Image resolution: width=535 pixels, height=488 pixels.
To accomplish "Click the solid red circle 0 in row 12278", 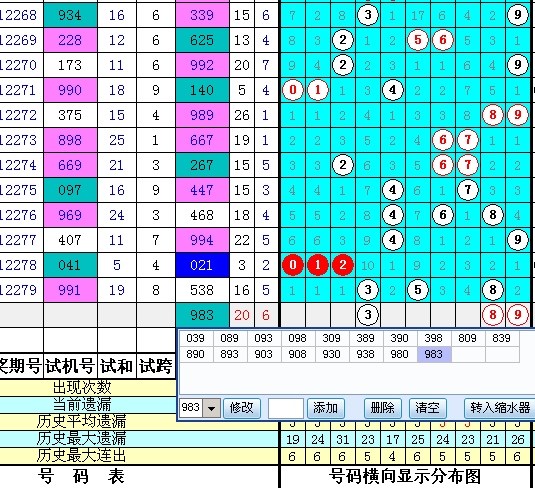I will (293, 265).
